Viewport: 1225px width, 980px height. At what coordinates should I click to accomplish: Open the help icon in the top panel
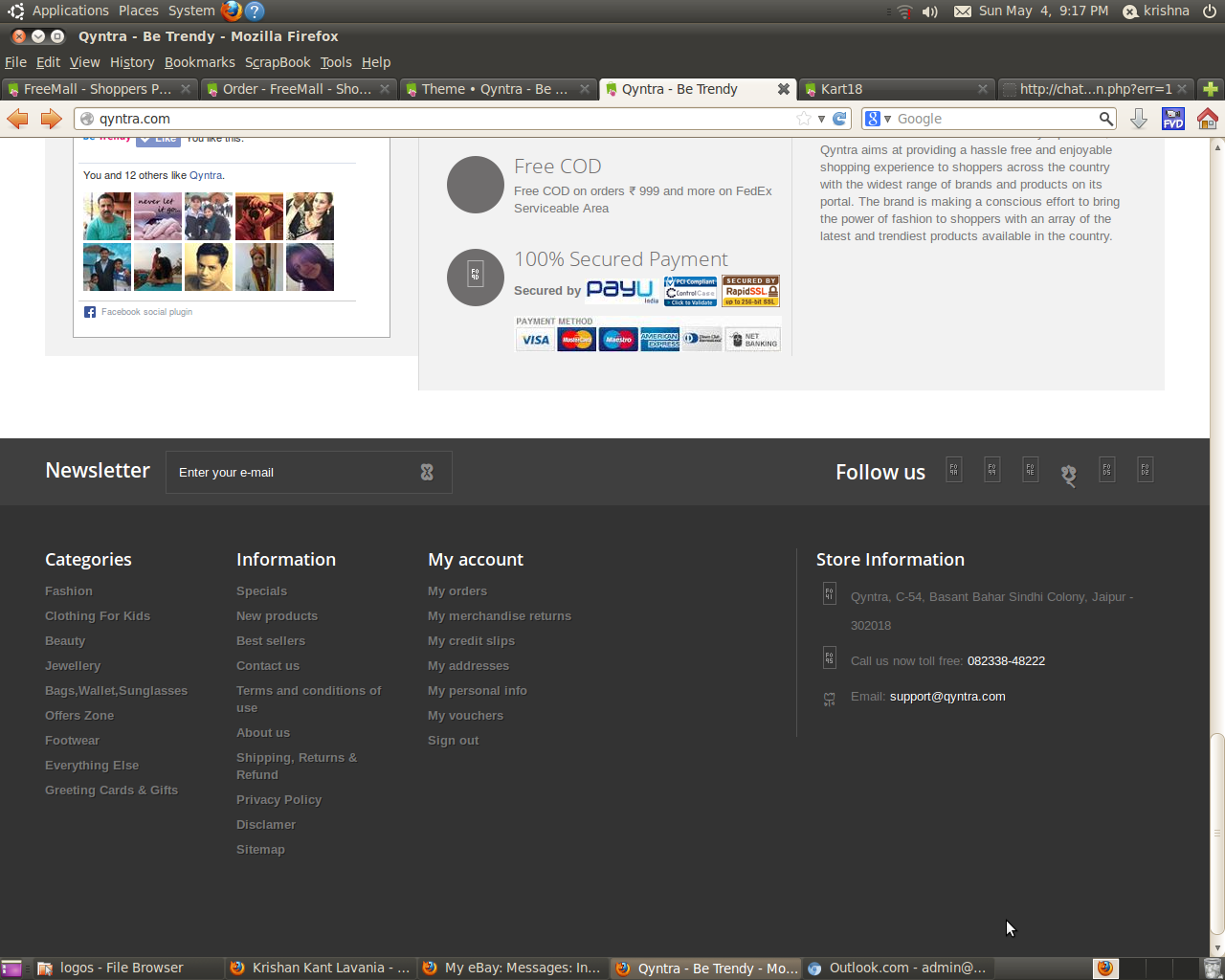click(x=255, y=11)
